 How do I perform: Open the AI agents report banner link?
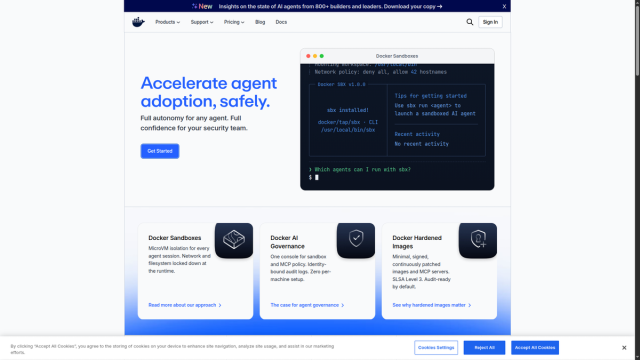[330, 6]
